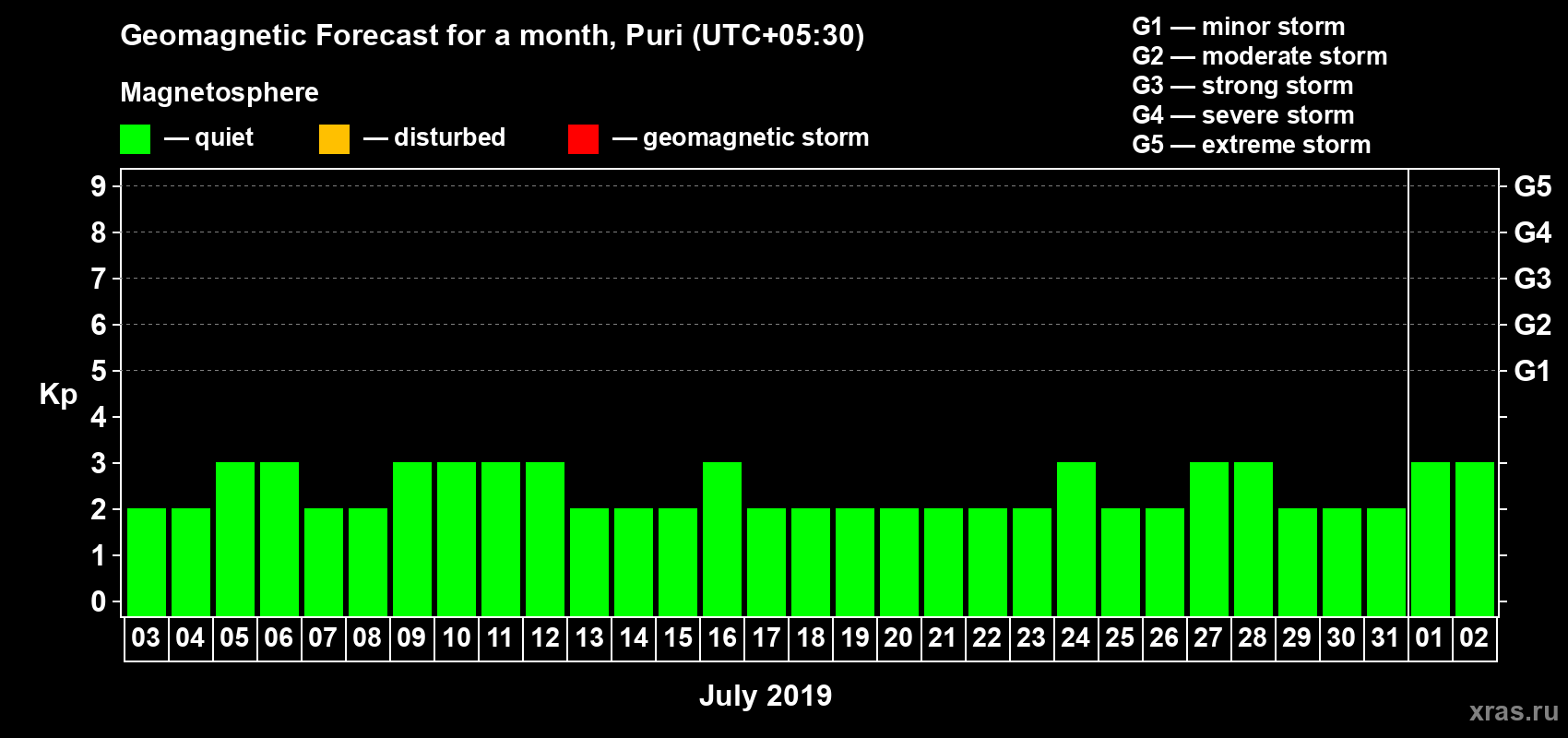
Task: Click date label 30 on the axis
Action: (1341, 637)
